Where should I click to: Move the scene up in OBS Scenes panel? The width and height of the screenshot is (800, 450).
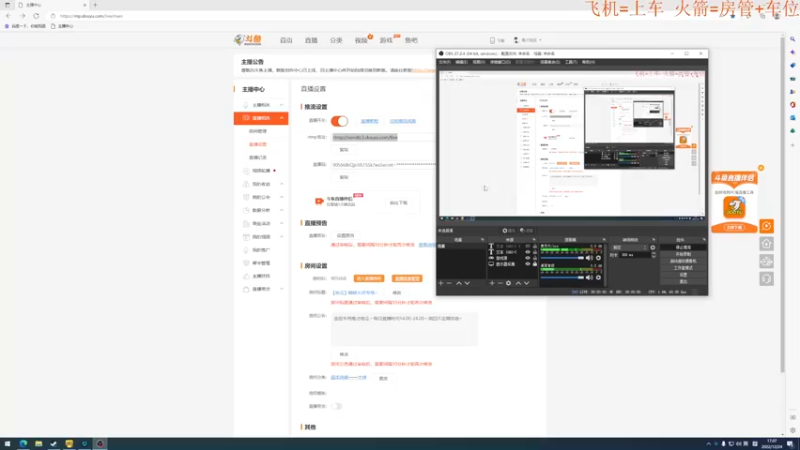tap(459, 283)
